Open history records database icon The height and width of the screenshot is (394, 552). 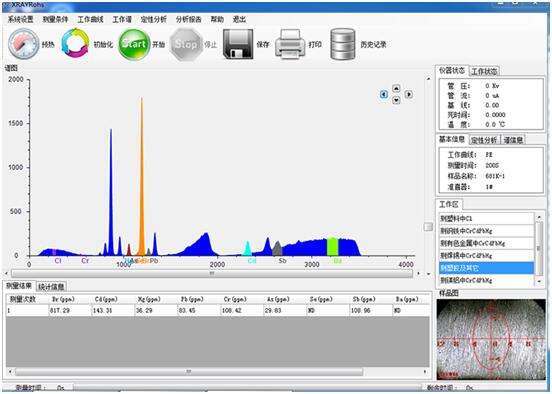343,44
